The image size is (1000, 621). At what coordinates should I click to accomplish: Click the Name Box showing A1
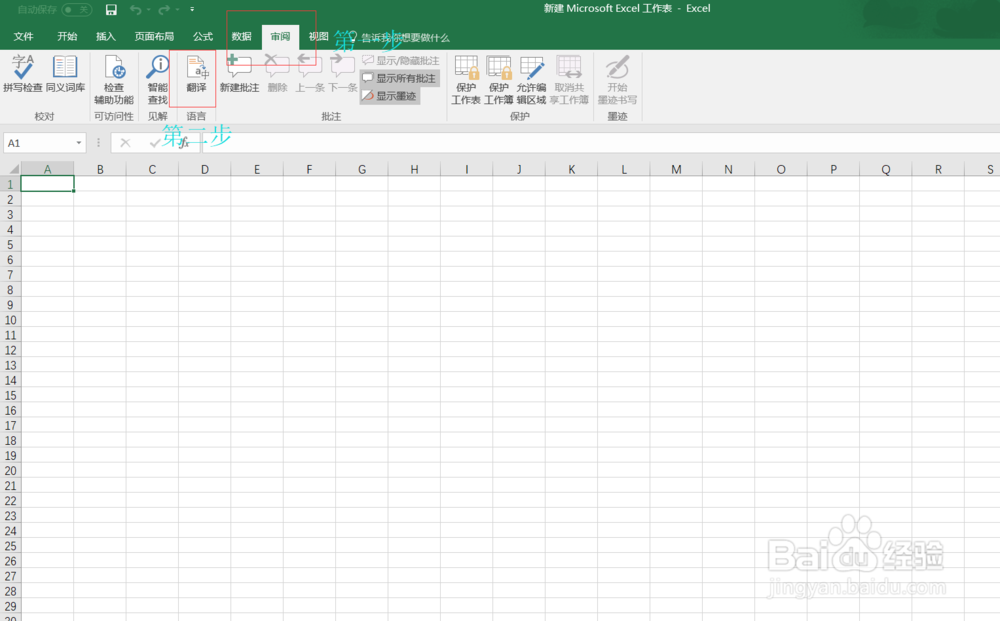[40, 143]
